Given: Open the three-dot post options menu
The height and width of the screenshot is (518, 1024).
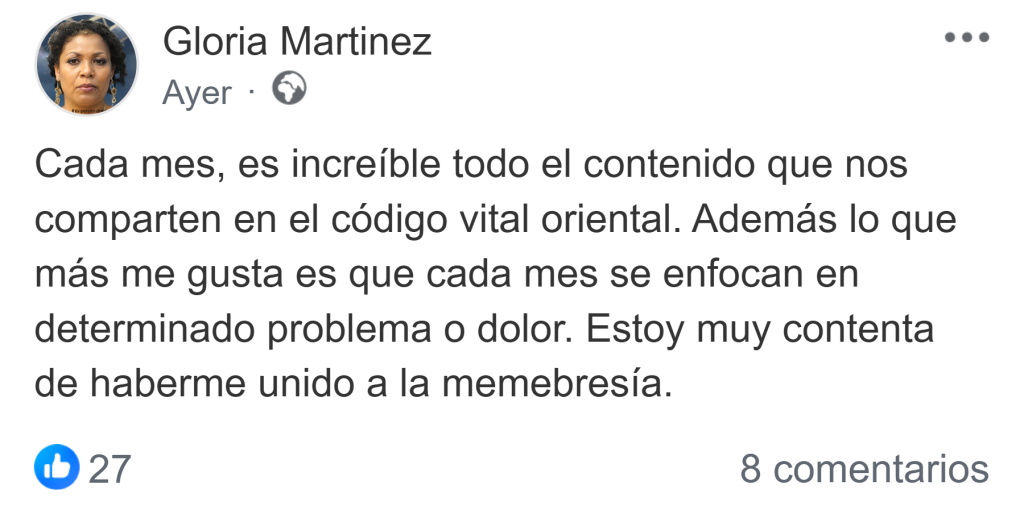Looking at the screenshot, I should (966, 38).
